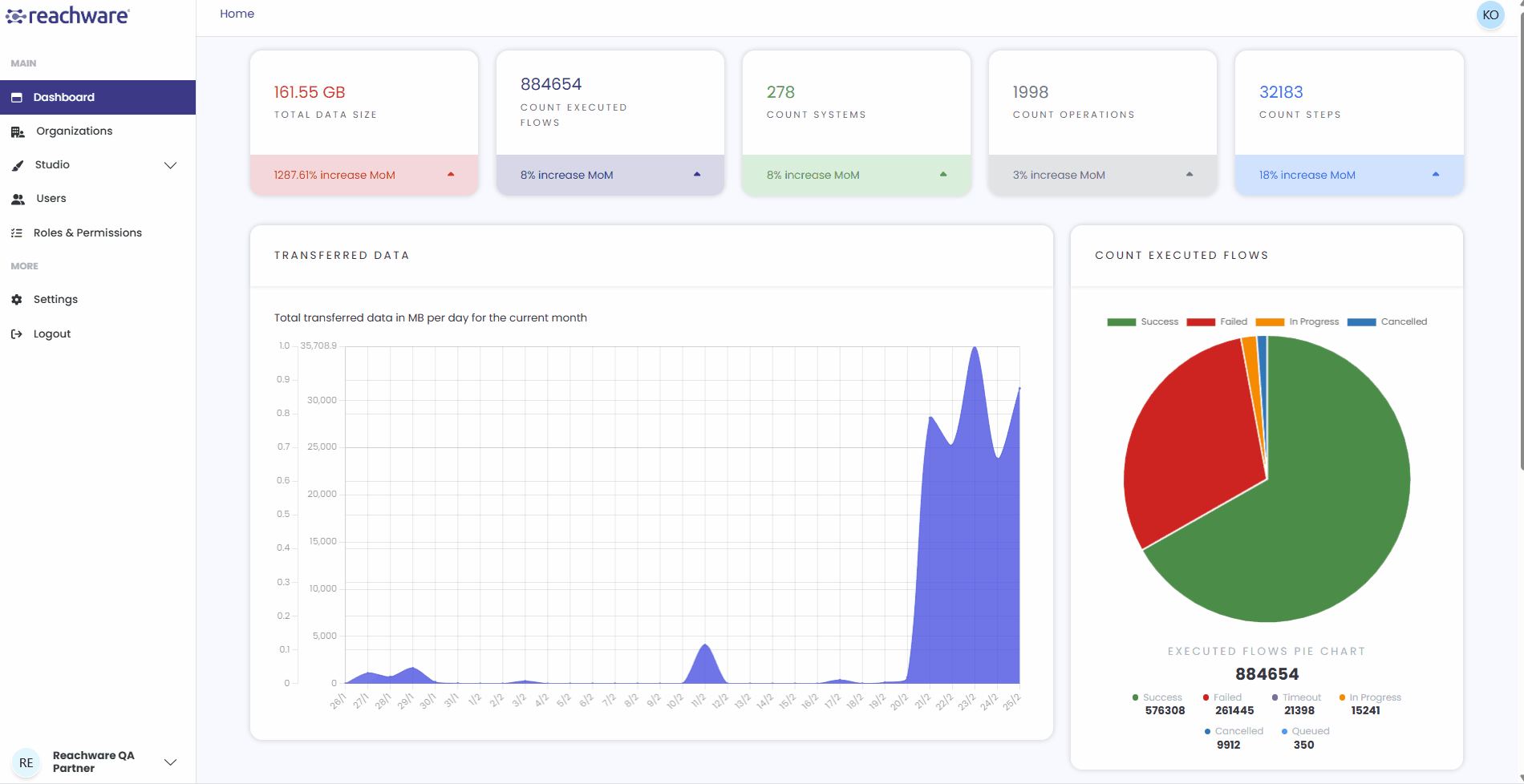The height and width of the screenshot is (784, 1524).
Task: Click the up-arrow on Count Operations card
Action: 1190,174
